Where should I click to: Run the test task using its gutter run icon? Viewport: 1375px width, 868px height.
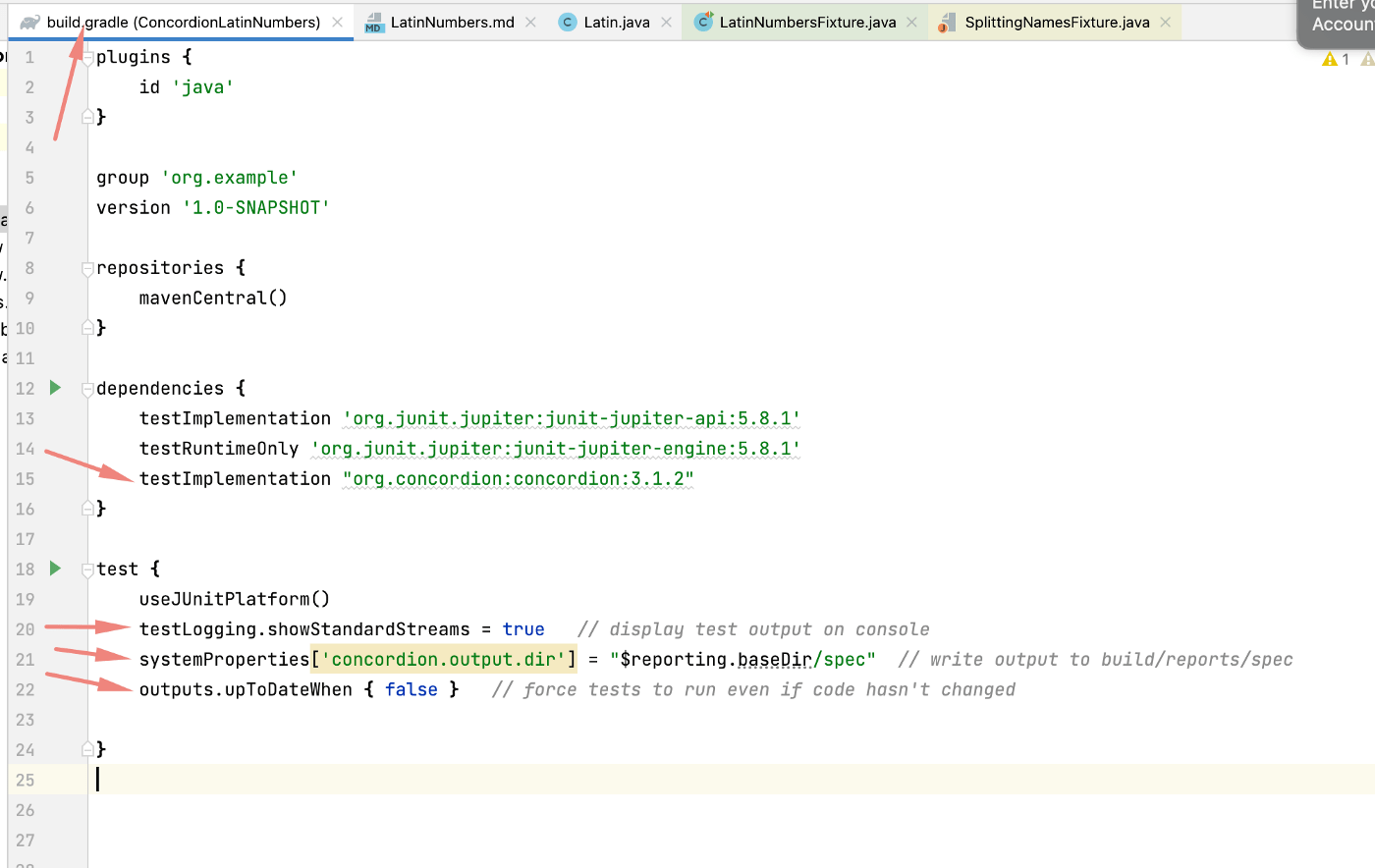coord(55,569)
